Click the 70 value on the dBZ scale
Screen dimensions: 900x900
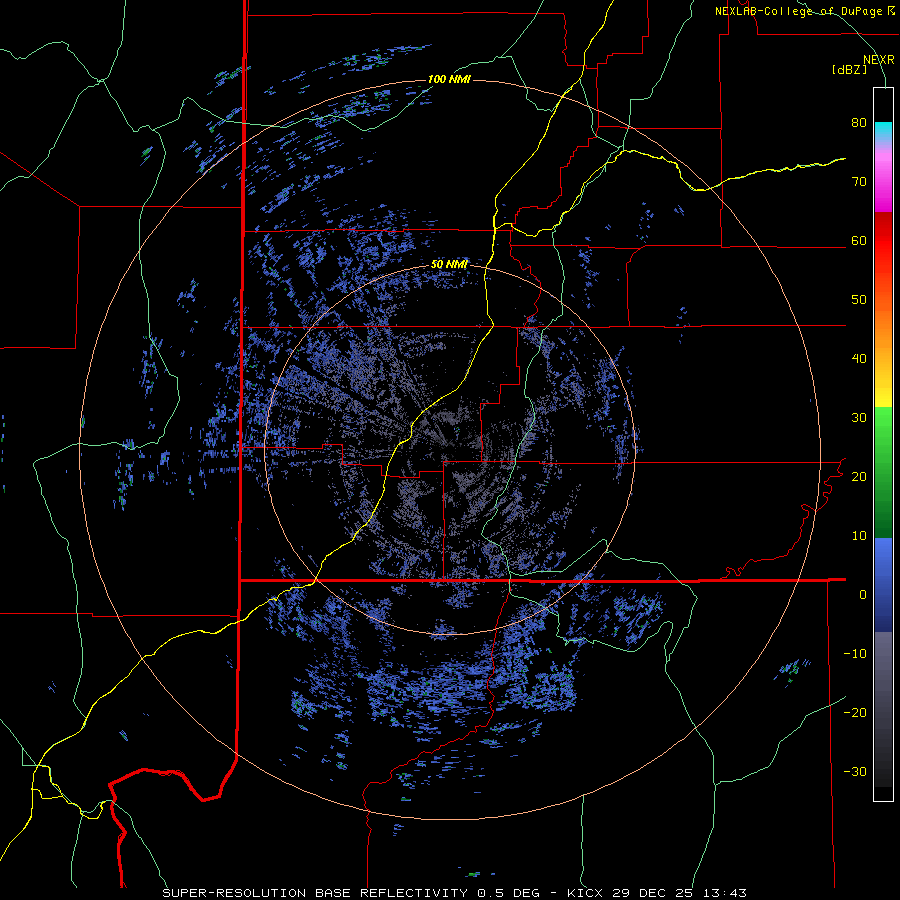pyautogui.click(x=859, y=182)
